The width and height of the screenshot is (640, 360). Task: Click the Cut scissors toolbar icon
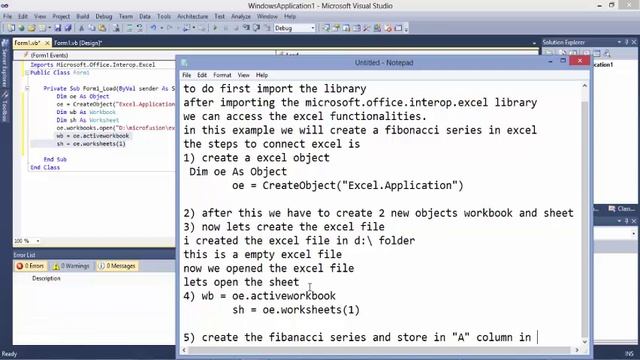click(81, 28)
